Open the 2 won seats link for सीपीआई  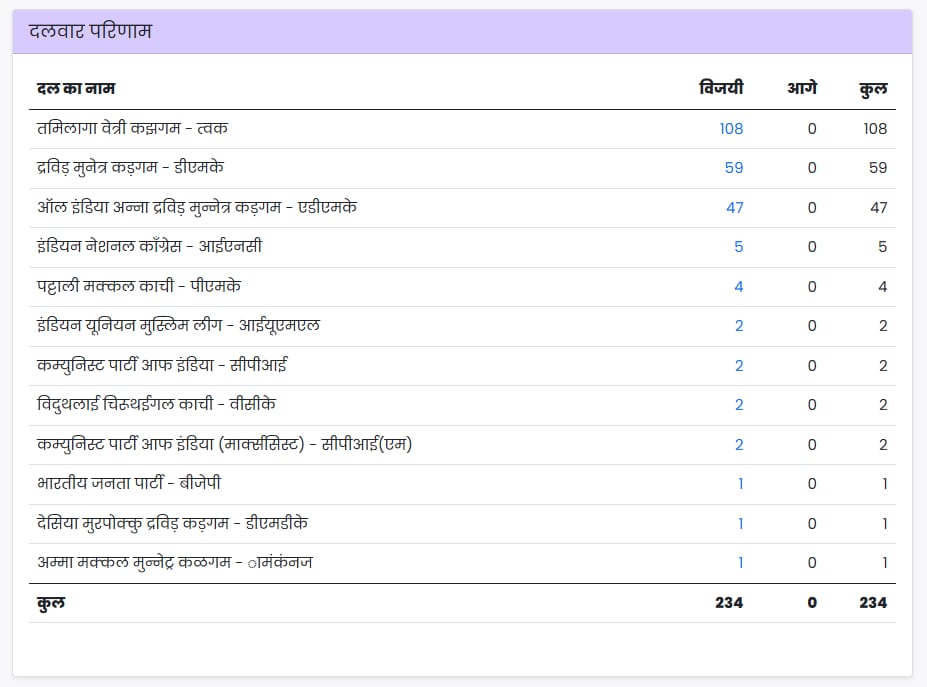click(x=739, y=366)
